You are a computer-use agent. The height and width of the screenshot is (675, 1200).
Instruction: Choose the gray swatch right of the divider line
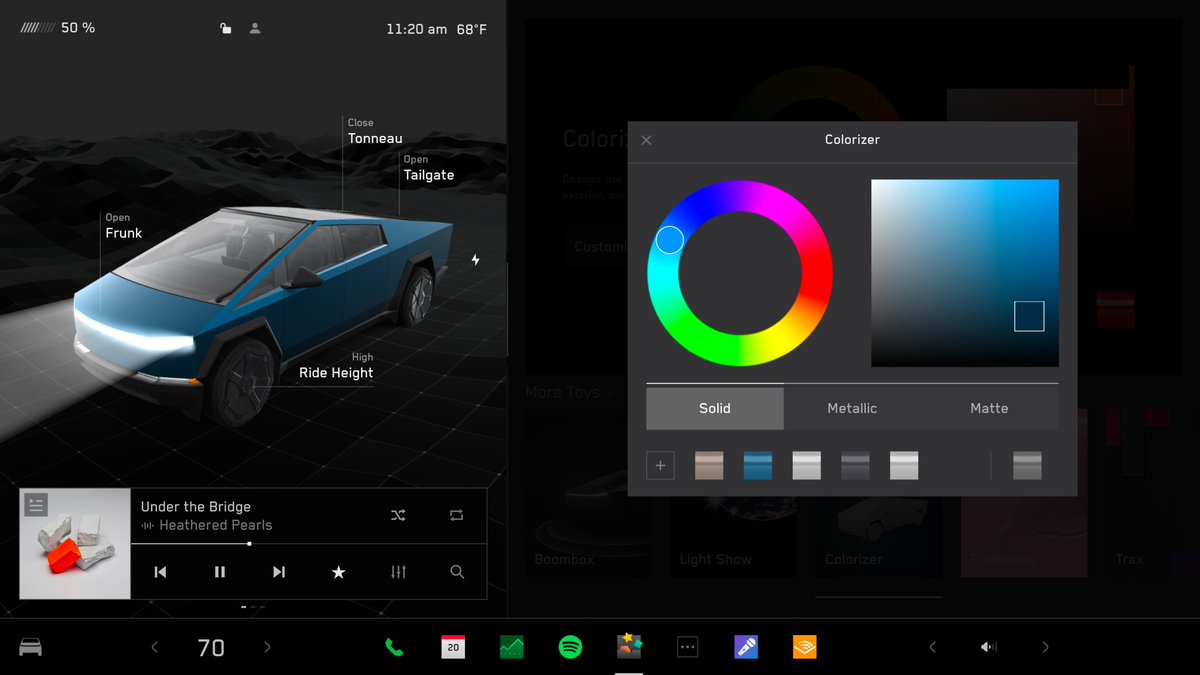coord(1027,465)
